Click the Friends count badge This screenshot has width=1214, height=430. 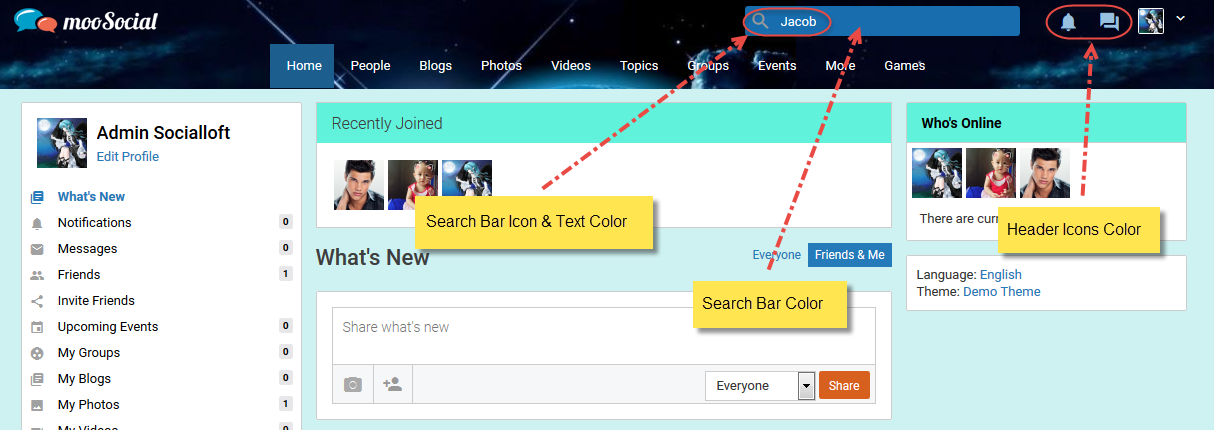286,274
